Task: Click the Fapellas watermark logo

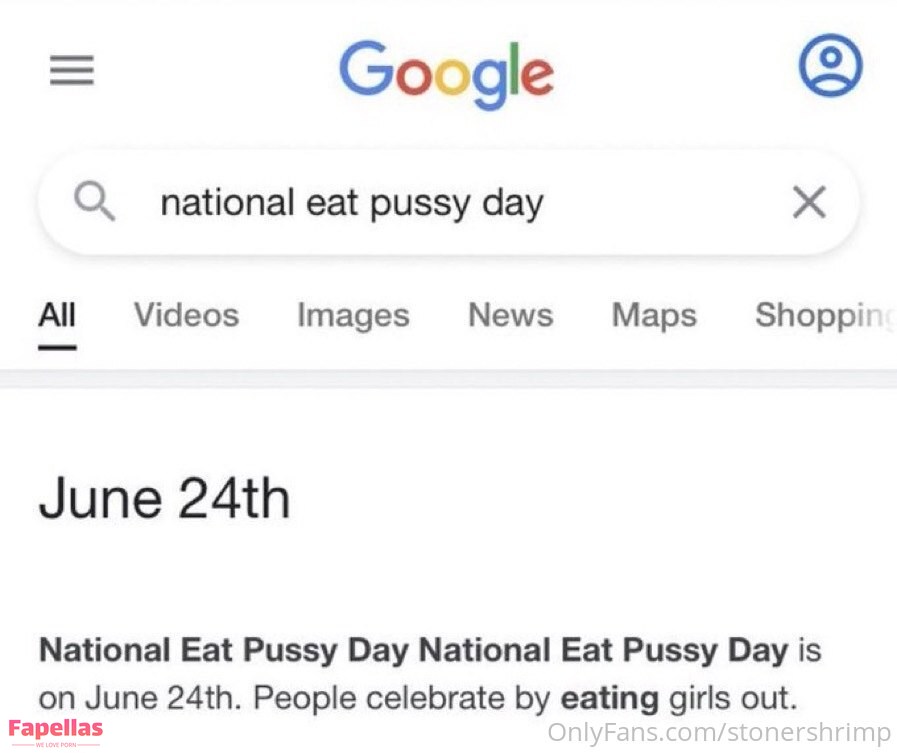Action: point(55,730)
